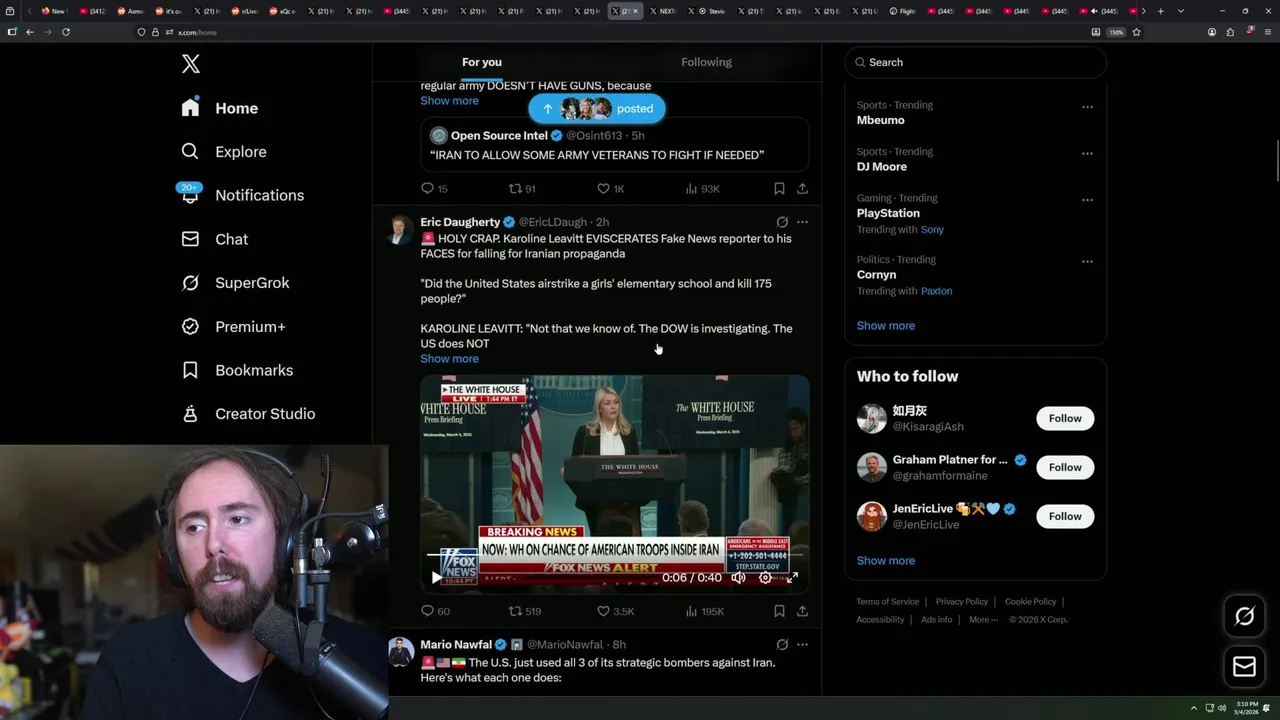Like the post with 1K likes
Viewport: 1280px width, 720px height.
[x=610, y=188]
